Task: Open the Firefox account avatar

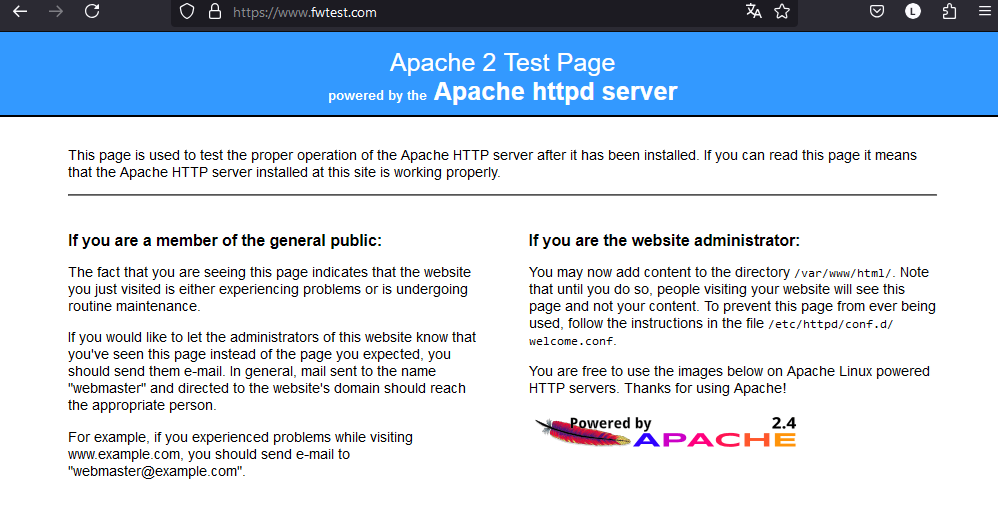Action: [913, 11]
